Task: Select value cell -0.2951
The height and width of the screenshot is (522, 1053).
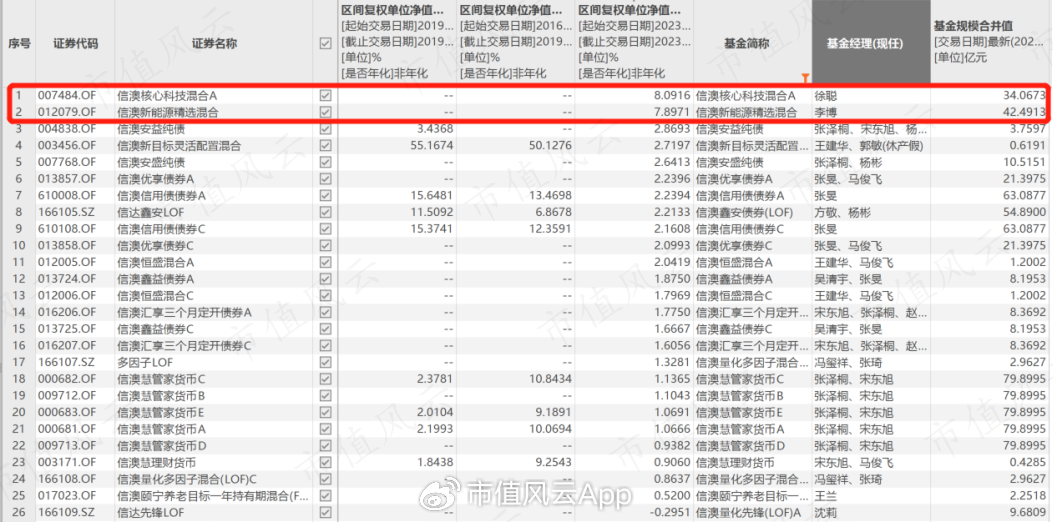Action: [670, 513]
